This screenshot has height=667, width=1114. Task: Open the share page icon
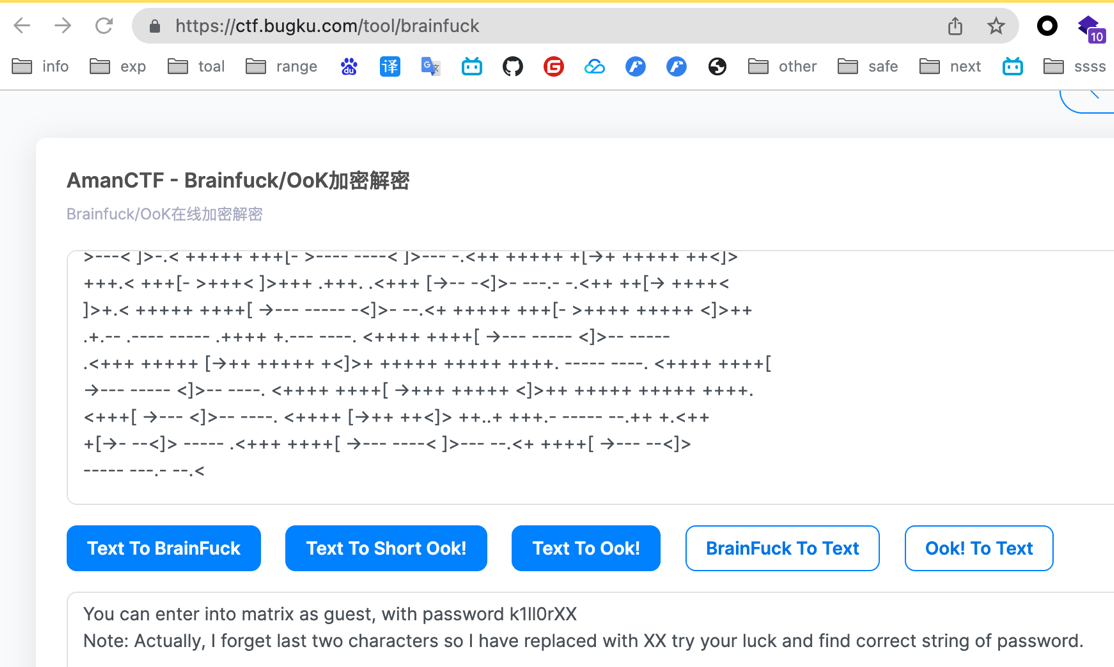click(x=955, y=26)
